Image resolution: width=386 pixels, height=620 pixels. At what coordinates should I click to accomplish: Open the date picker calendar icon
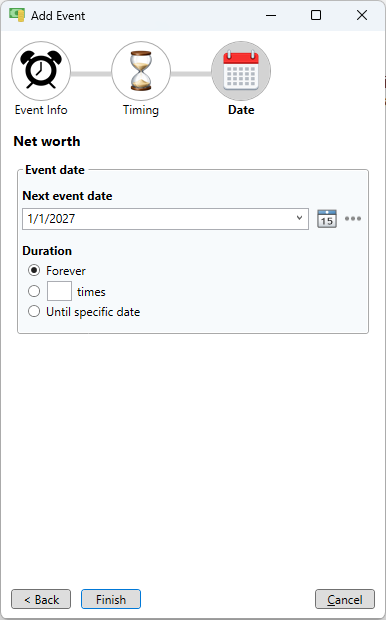(327, 219)
